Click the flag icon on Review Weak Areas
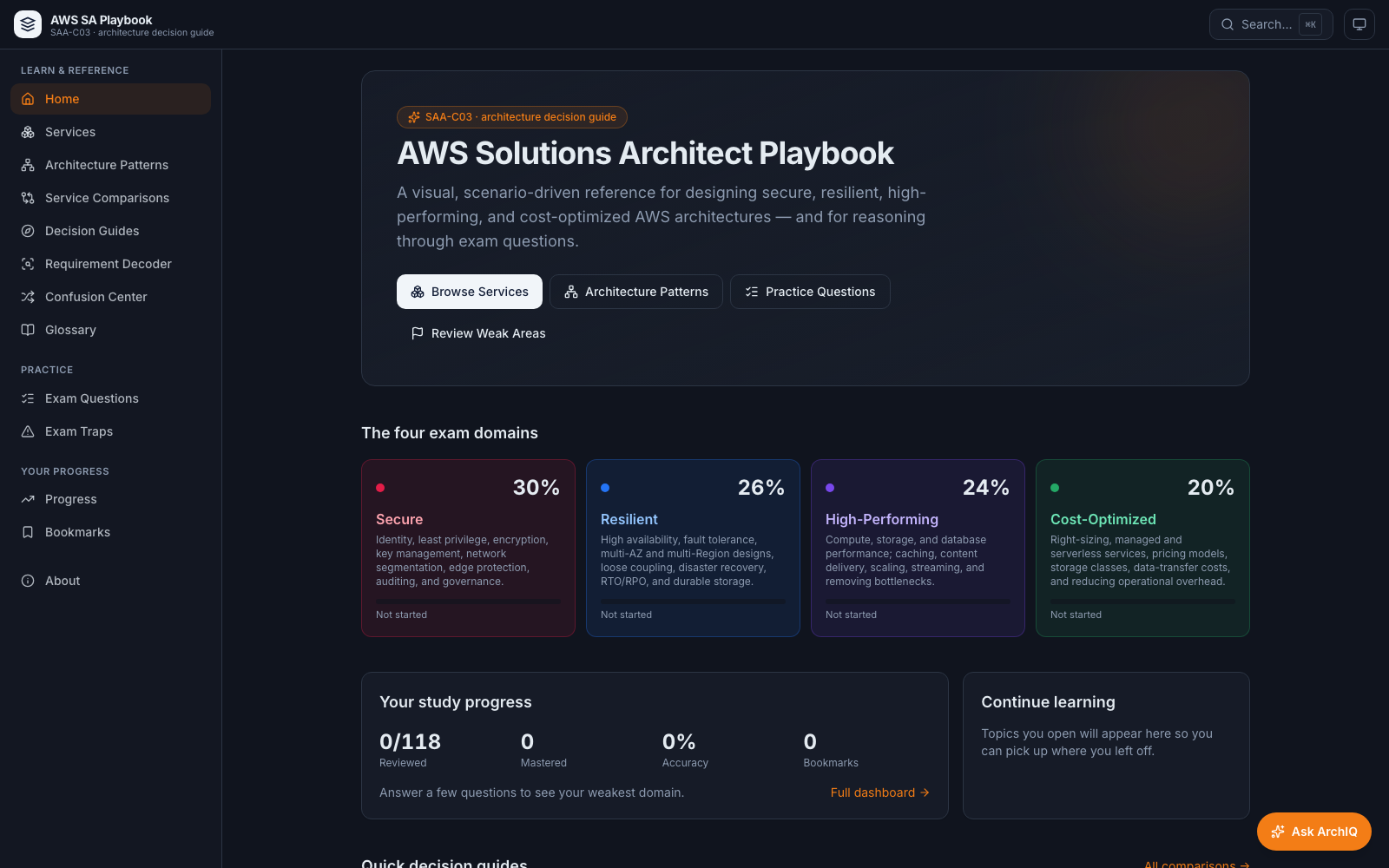This screenshot has height=868, width=1389. [418, 333]
